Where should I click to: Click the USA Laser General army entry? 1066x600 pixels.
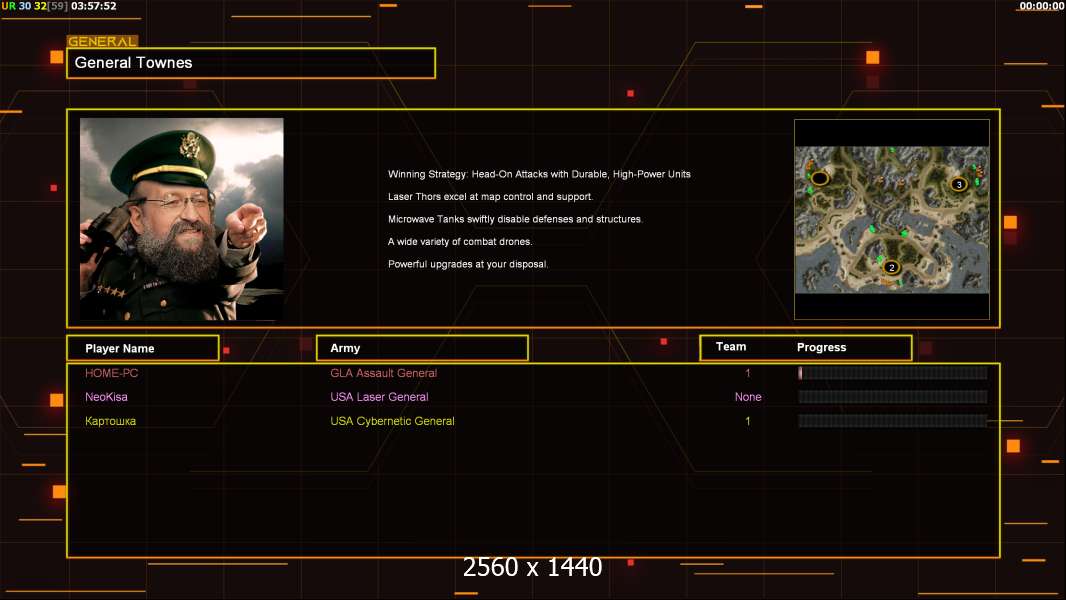tap(379, 397)
